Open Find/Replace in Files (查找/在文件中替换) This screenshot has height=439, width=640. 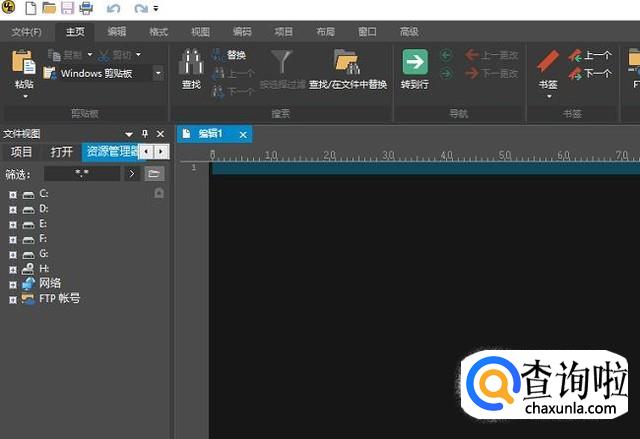pos(347,65)
